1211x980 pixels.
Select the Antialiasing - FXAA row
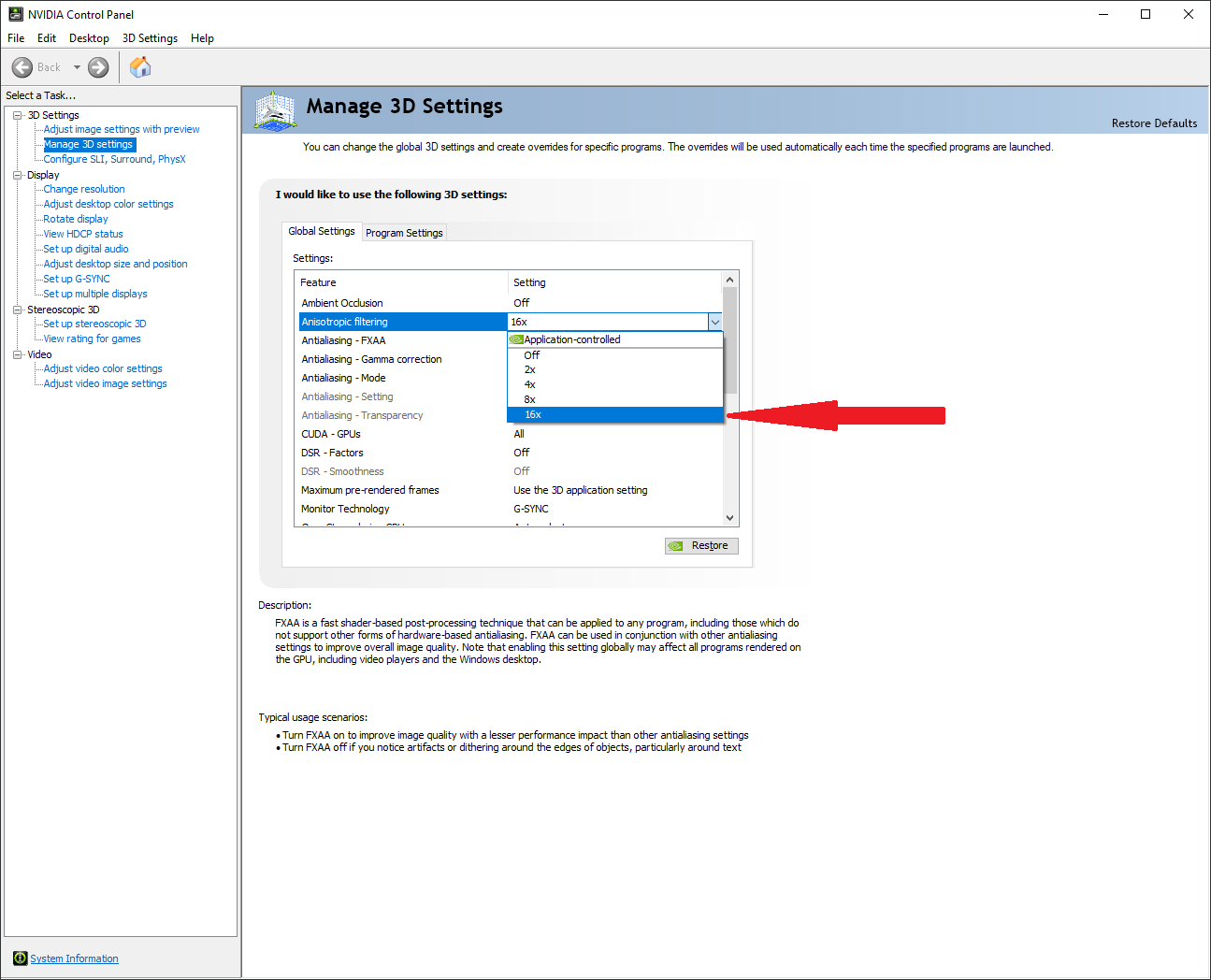point(402,340)
